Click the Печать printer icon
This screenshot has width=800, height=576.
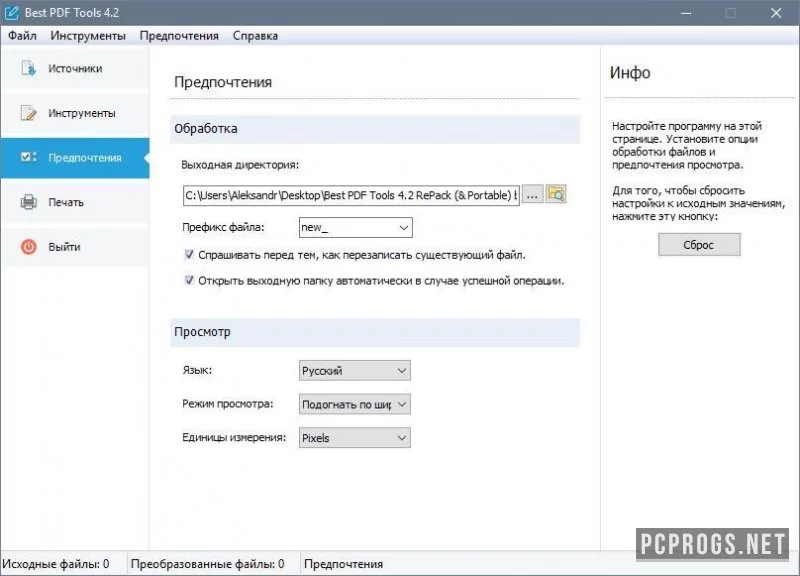(x=29, y=202)
